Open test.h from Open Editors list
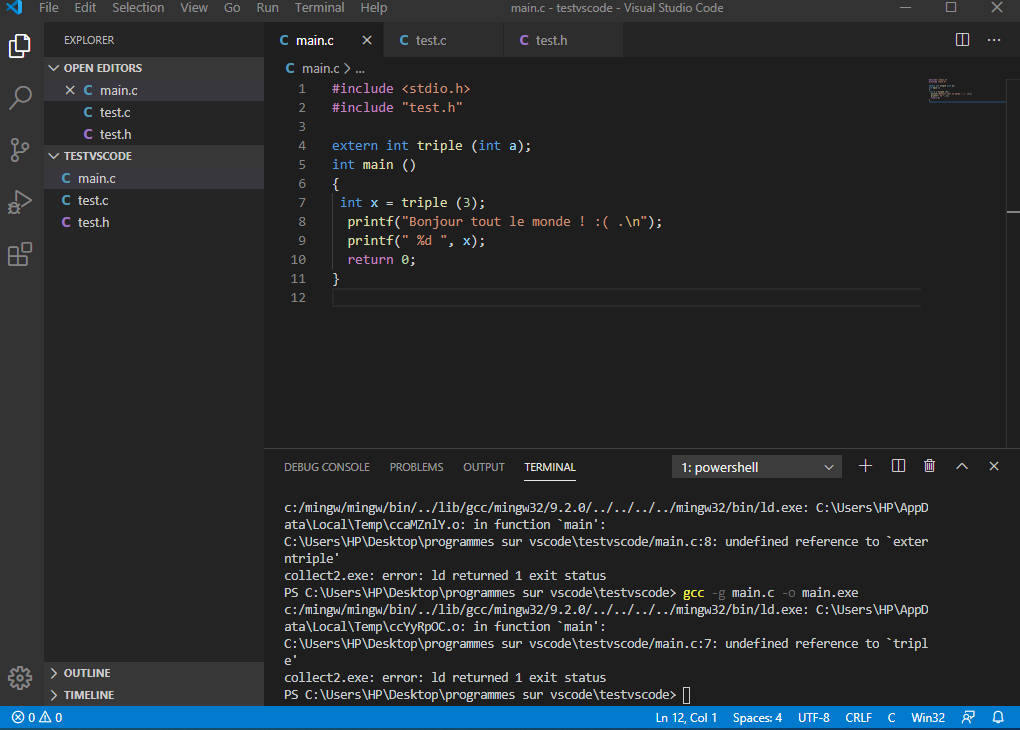The image size is (1020, 730). click(154, 134)
